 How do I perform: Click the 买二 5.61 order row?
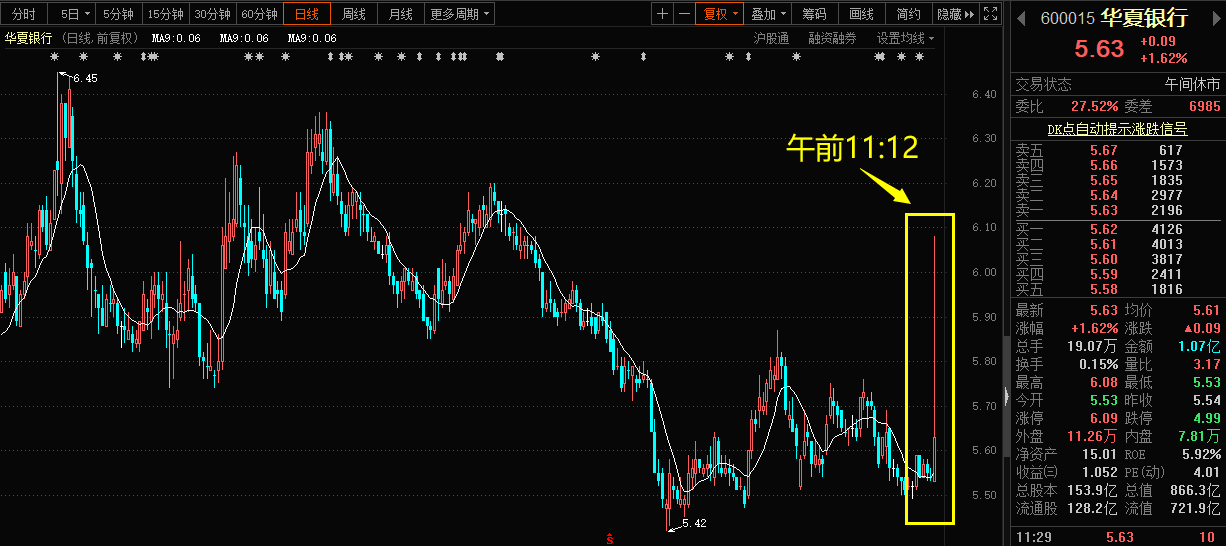[x=1118, y=244]
